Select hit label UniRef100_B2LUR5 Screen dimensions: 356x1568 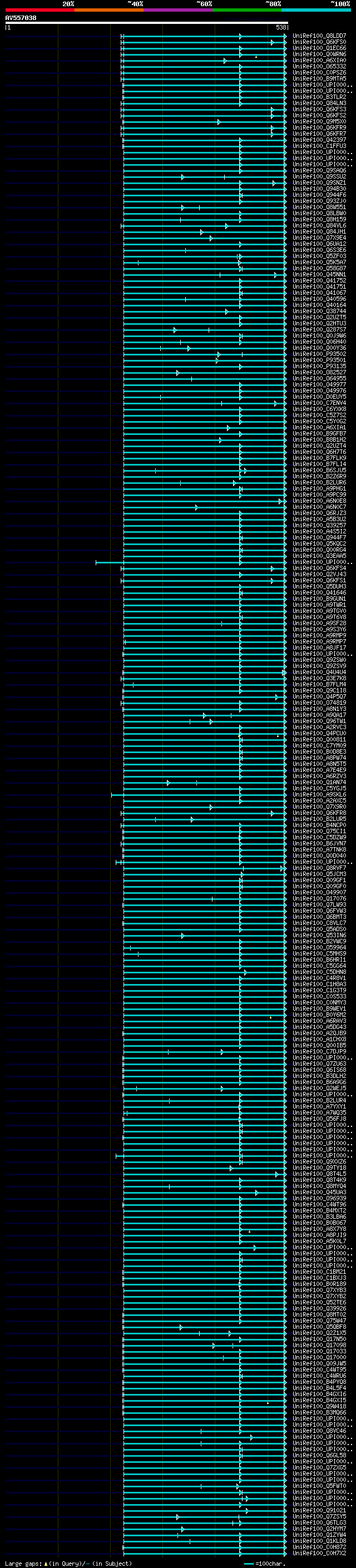pos(319,819)
